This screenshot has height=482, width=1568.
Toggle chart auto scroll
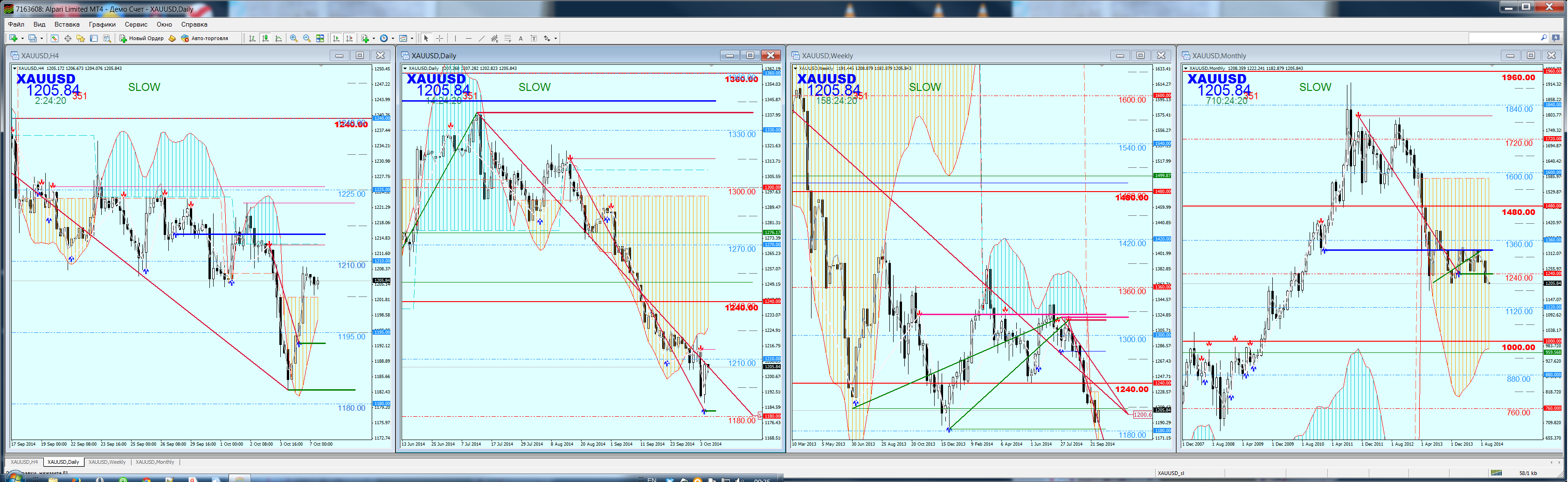pos(336,38)
